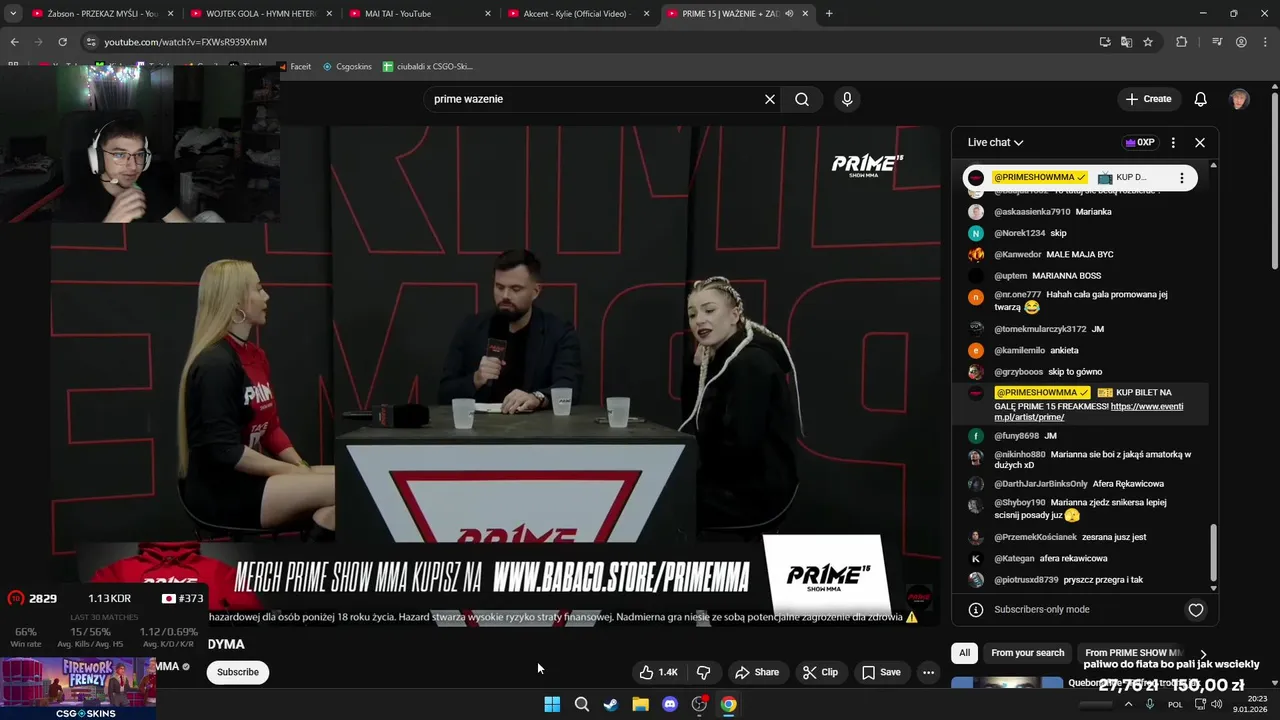Viewport: 1280px width, 720px height.
Task: Bookmark this page with the star icon
Action: tap(1148, 42)
